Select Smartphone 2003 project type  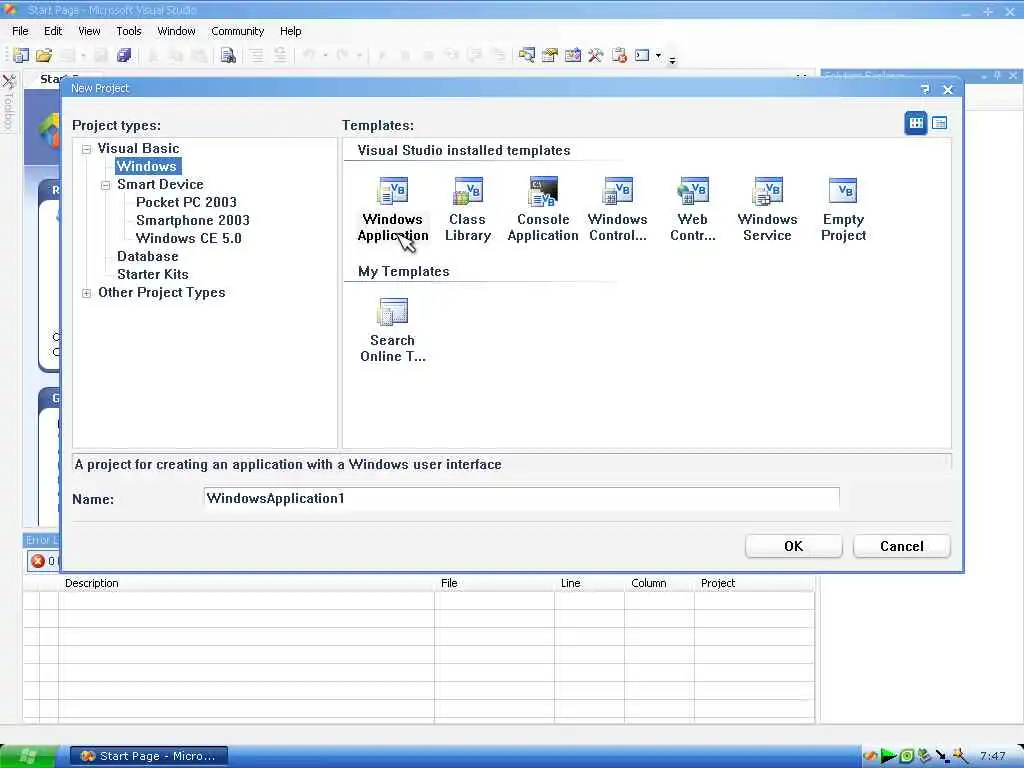point(193,220)
